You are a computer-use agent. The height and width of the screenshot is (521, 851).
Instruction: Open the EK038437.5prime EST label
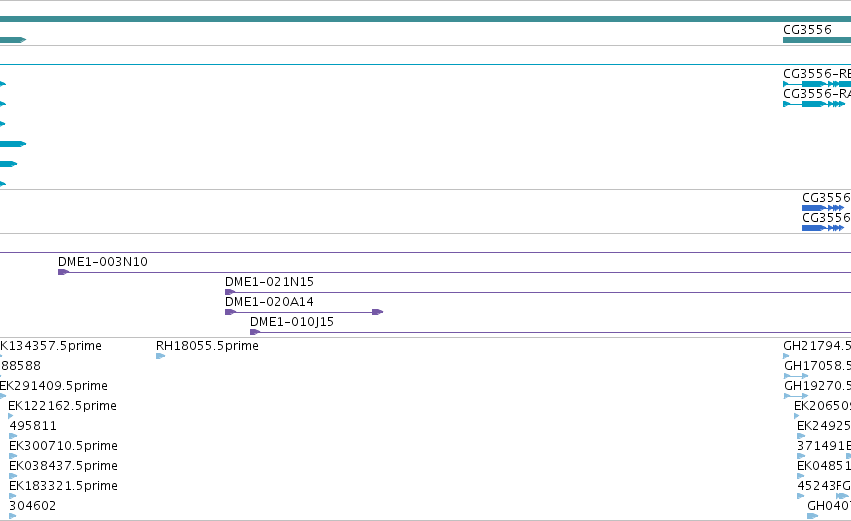(63, 466)
